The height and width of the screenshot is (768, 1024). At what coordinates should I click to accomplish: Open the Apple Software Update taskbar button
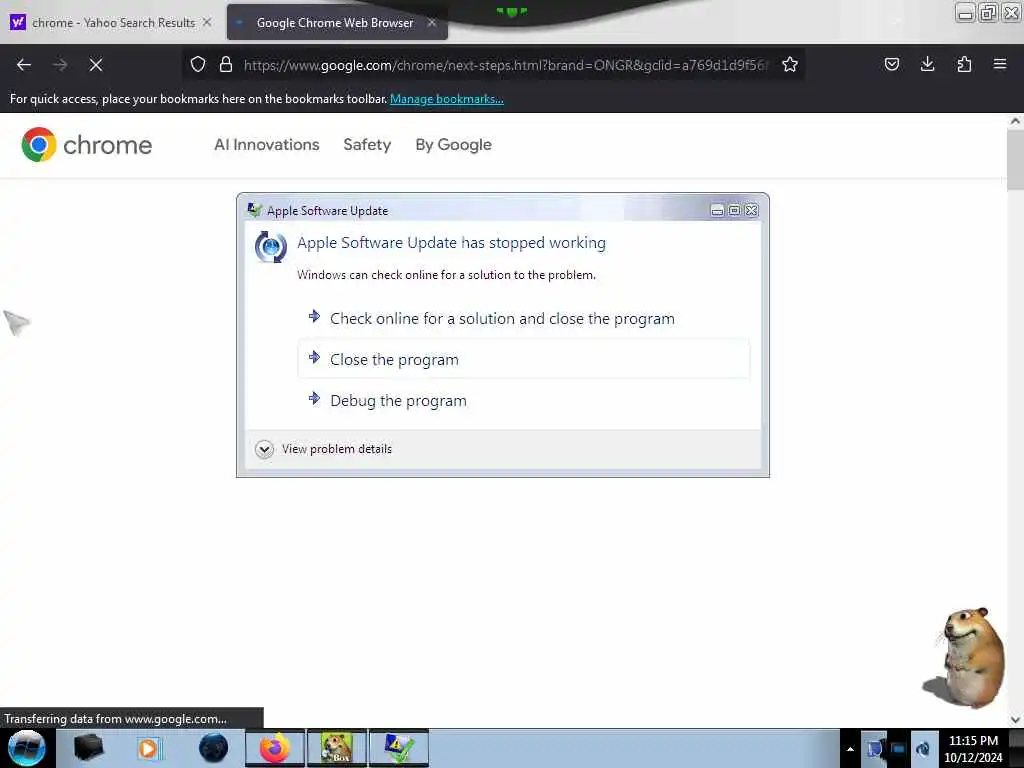click(399, 748)
